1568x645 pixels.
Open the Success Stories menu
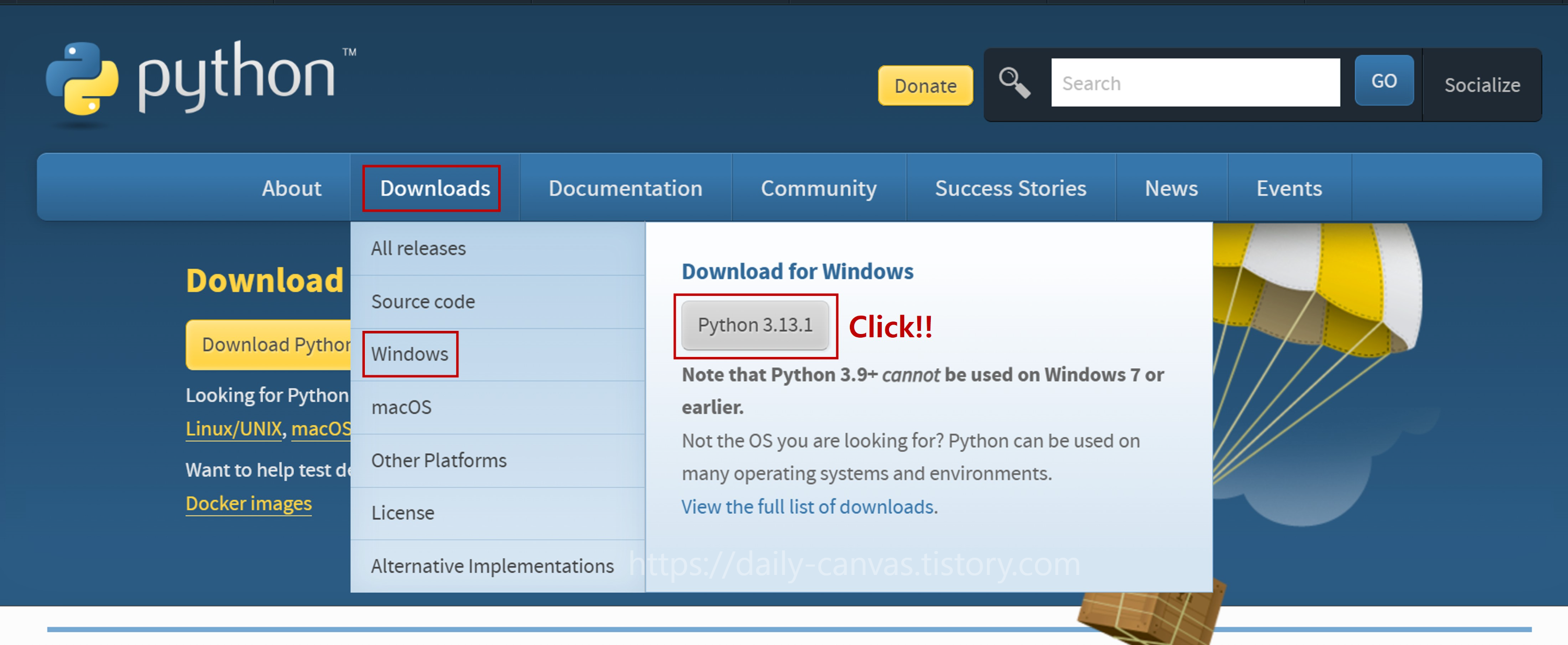pyautogui.click(x=1010, y=188)
